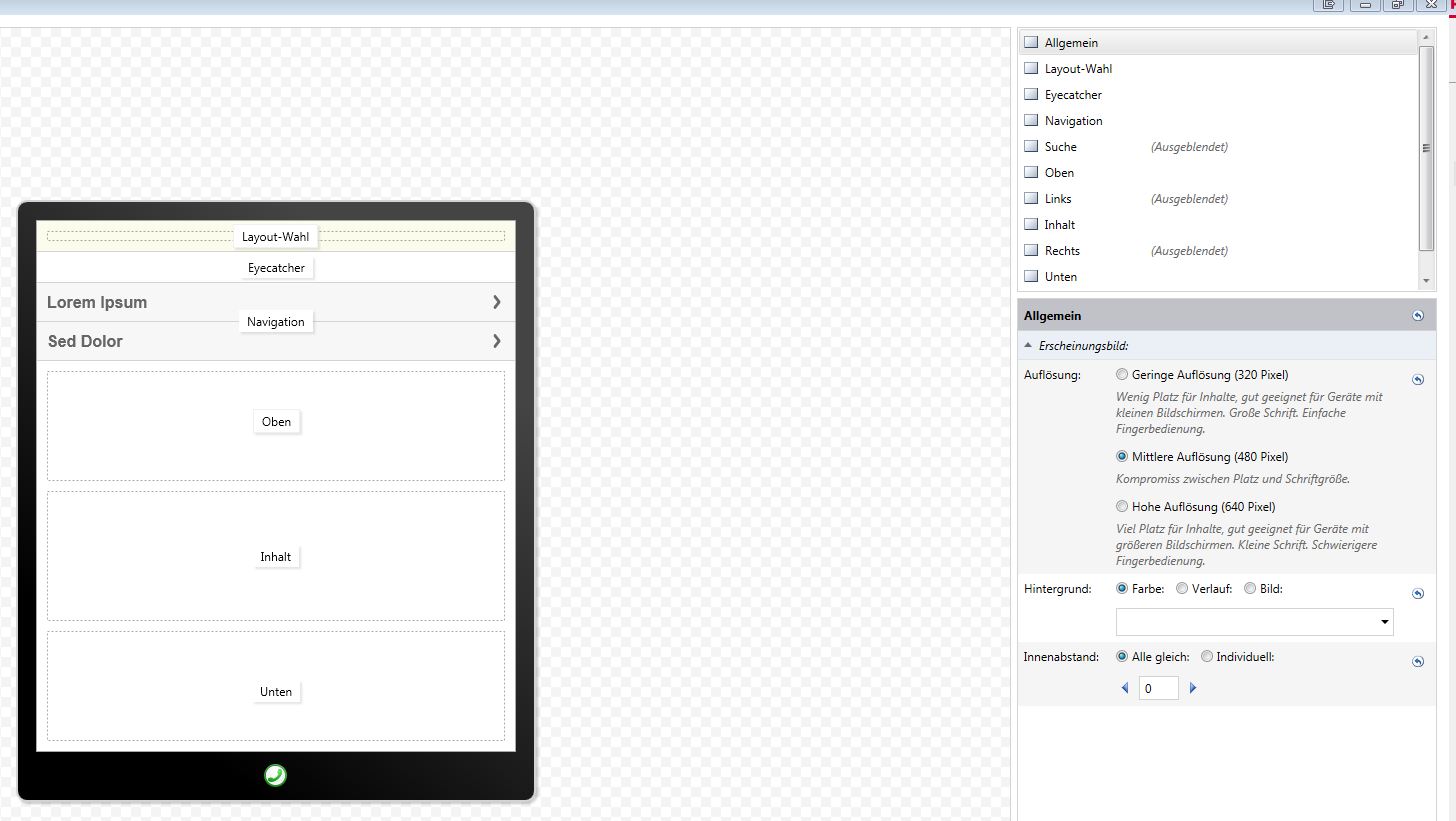Viewport: 1456px width, 821px height.
Task: Select Navigation in the area list
Action: [x=1073, y=120]
